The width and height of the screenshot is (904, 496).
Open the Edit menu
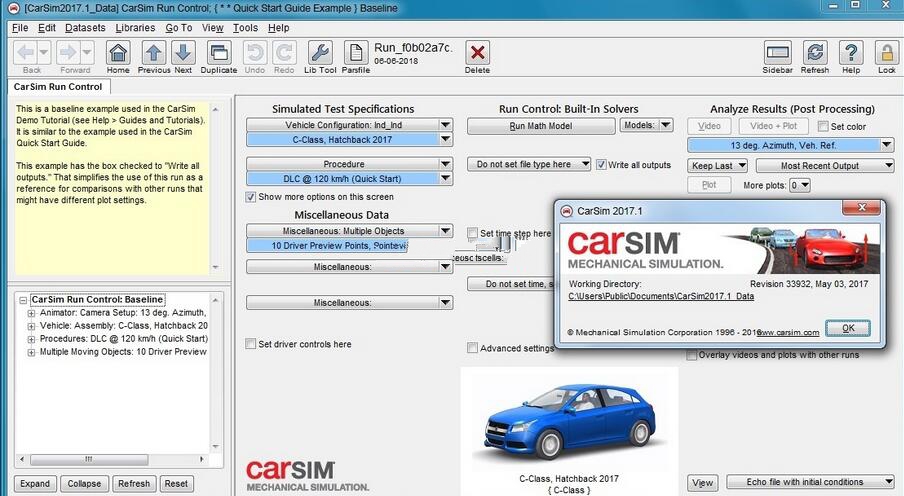click(x=47, y=28)
